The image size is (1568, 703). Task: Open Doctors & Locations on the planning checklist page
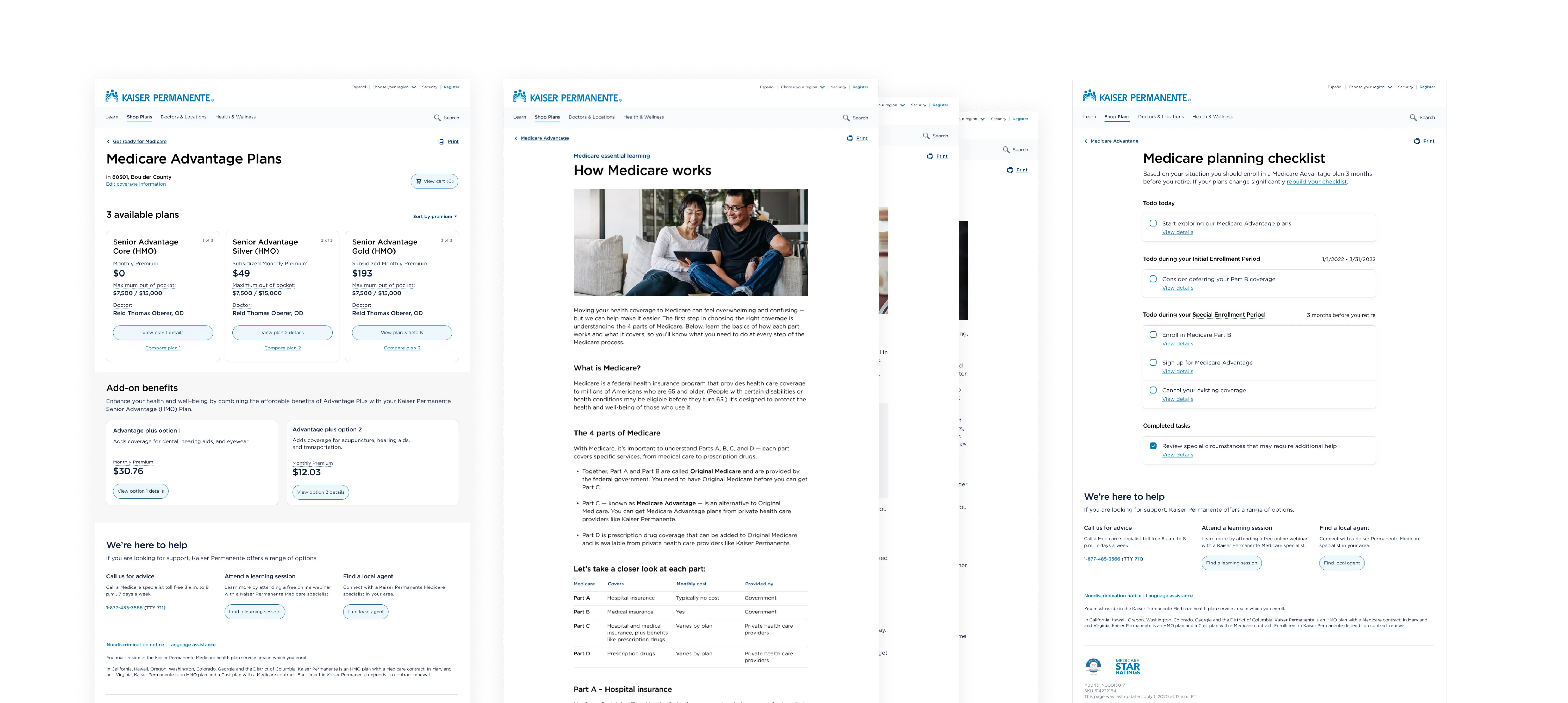tap(1161, 117)
